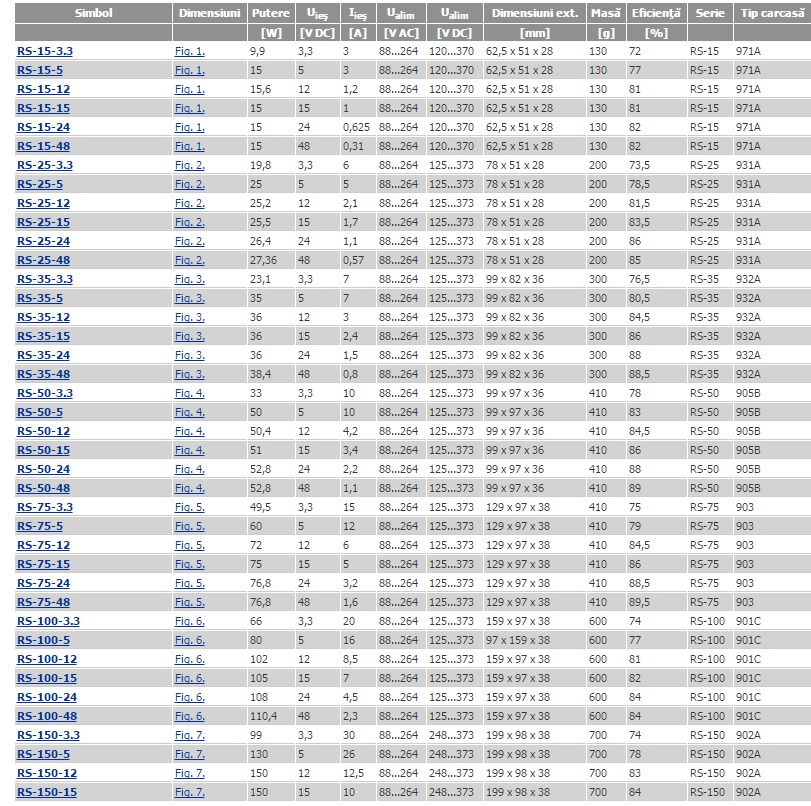The image size is (811, 806).
Task: Open the RS-150-5 product link
Action: point(43,754)
